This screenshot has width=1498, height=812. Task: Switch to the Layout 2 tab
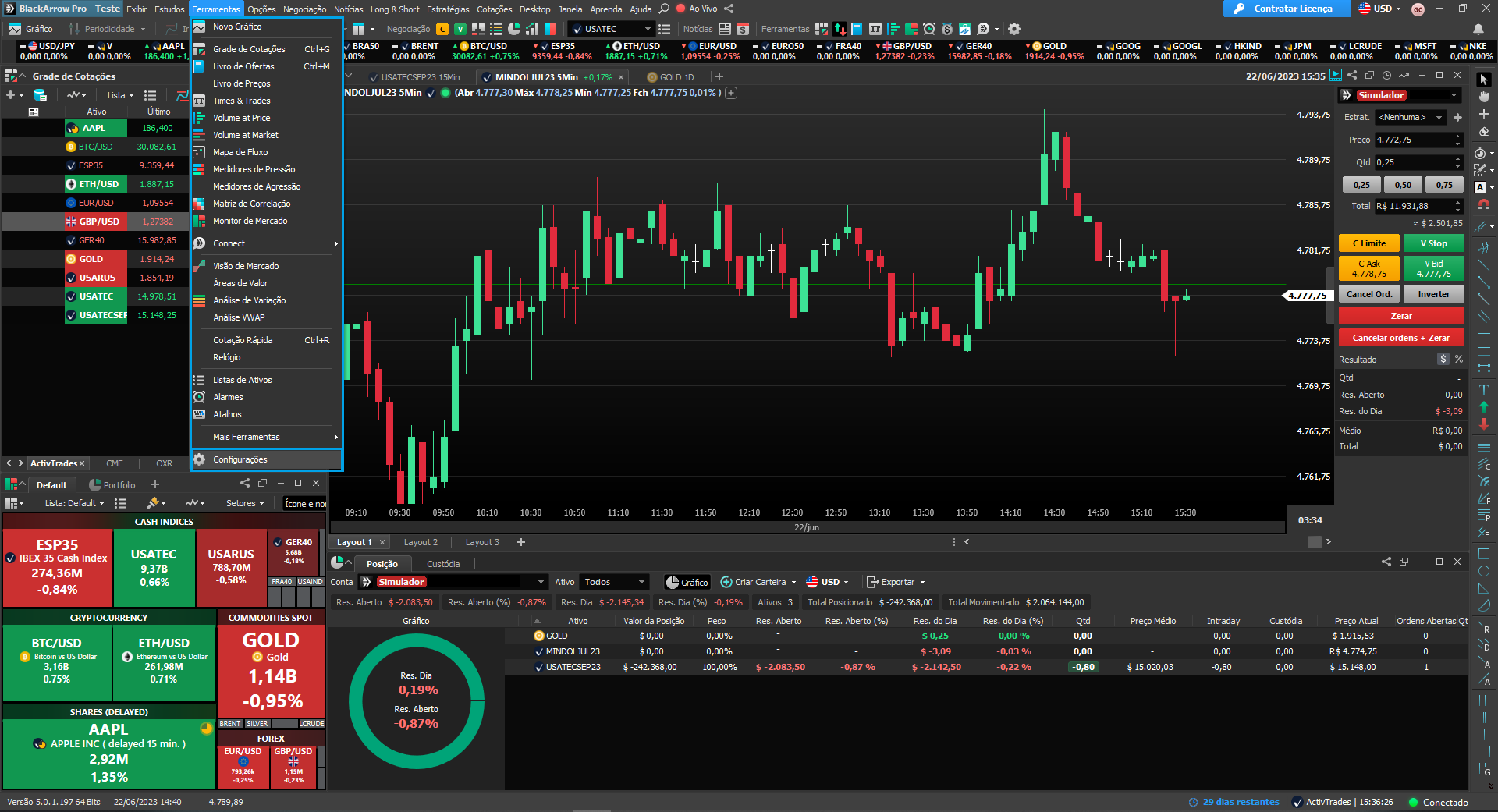tap(421, 542)
